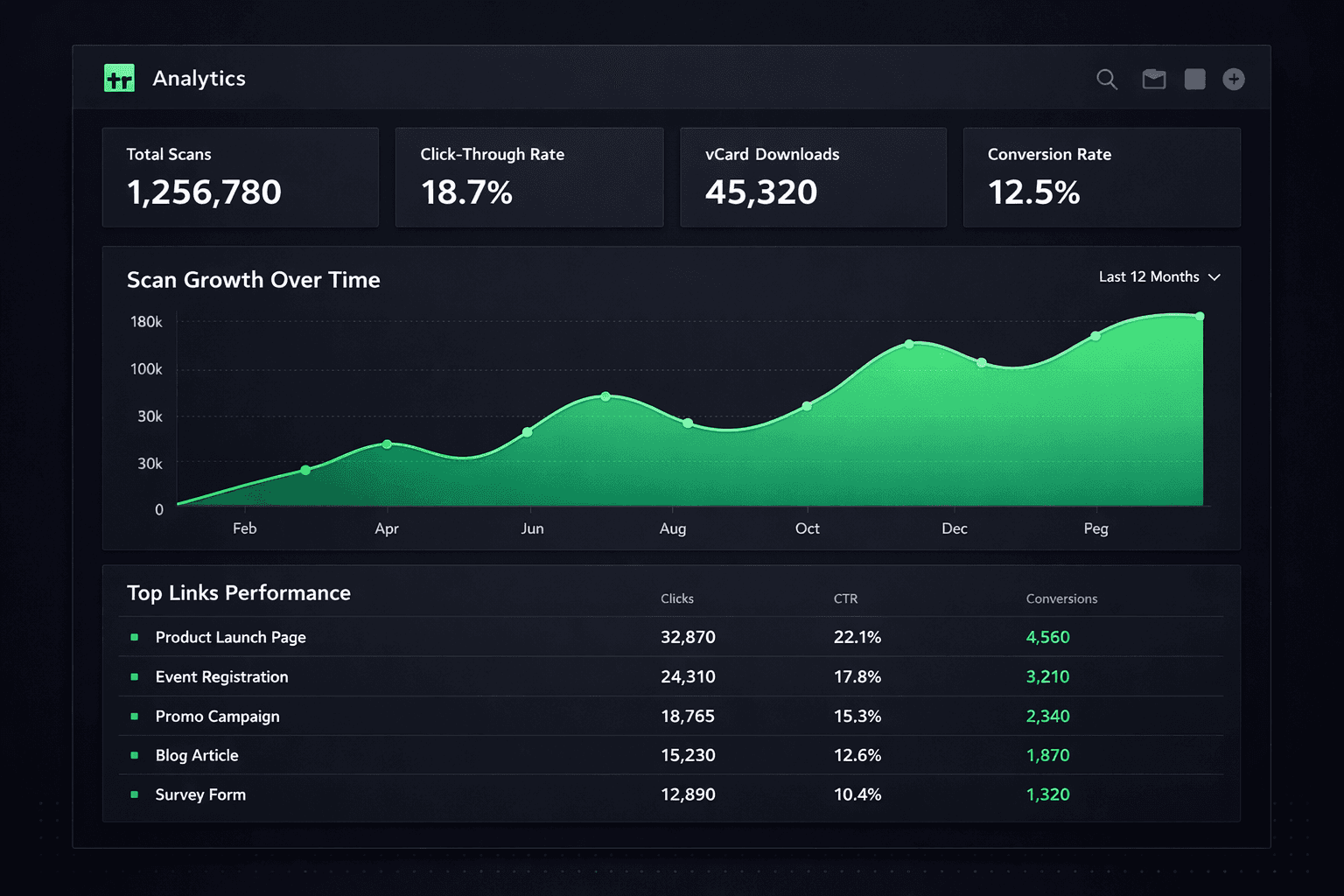Collapse the Last 12 Months chevron
This screenshot has width=1344, height=896.
tap(1214, 276)
